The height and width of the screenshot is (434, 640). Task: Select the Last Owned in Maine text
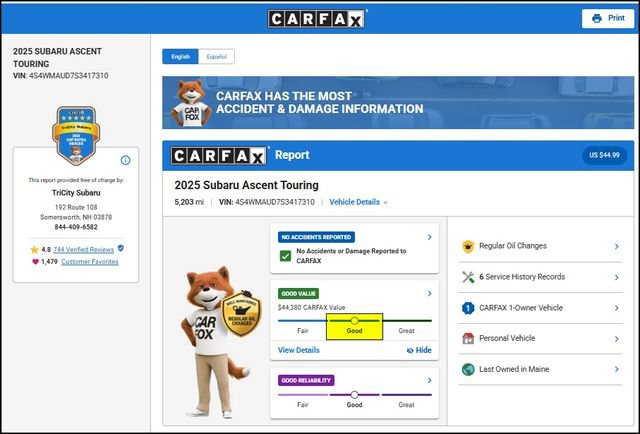coord(514,369)
